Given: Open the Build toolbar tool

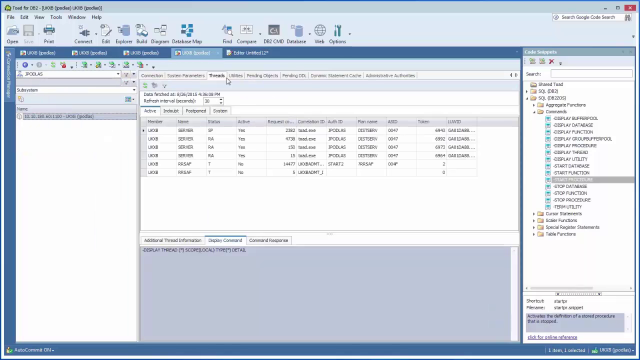Looking at the screenshot, I should click(142, 34).
